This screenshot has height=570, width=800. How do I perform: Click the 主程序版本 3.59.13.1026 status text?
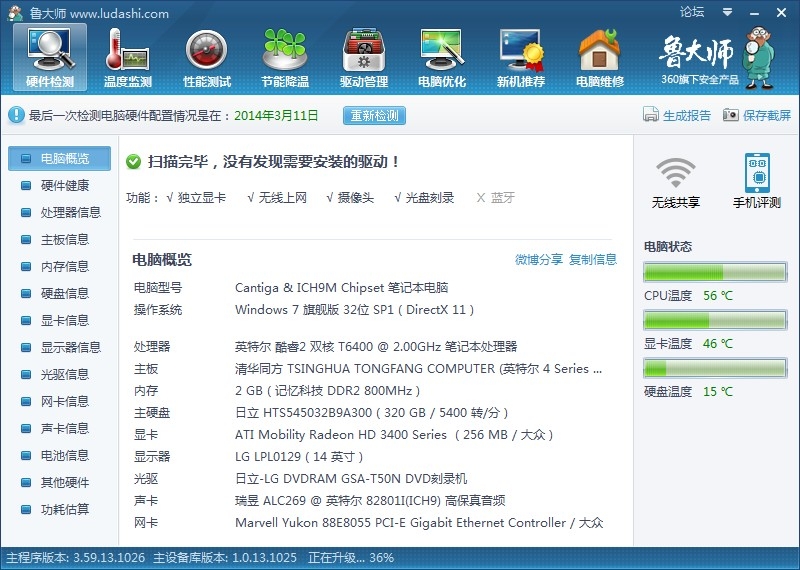pyautogui.click(x=76, y=557)
